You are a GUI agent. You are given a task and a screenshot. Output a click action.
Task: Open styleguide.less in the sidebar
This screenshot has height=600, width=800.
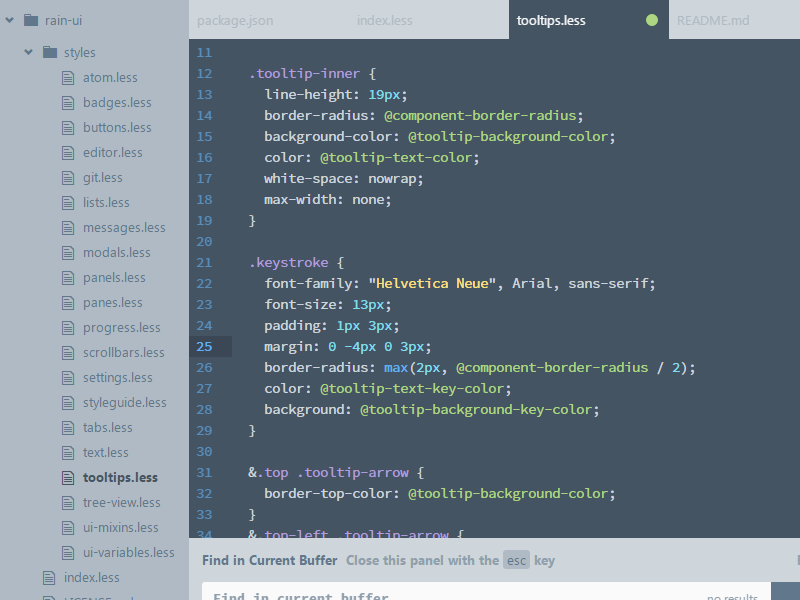click(x=124, y=402)
